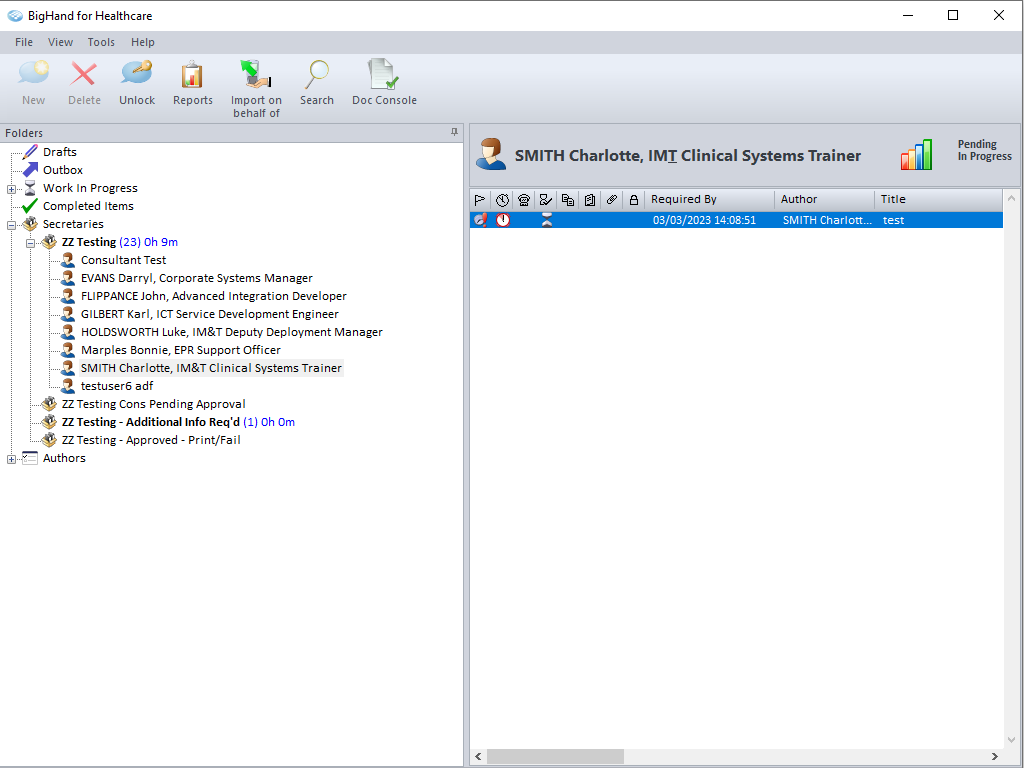The height and width of the screenshot is (768, 1024).
Task: Click the priority flag icon in test row
Action: 480,220
